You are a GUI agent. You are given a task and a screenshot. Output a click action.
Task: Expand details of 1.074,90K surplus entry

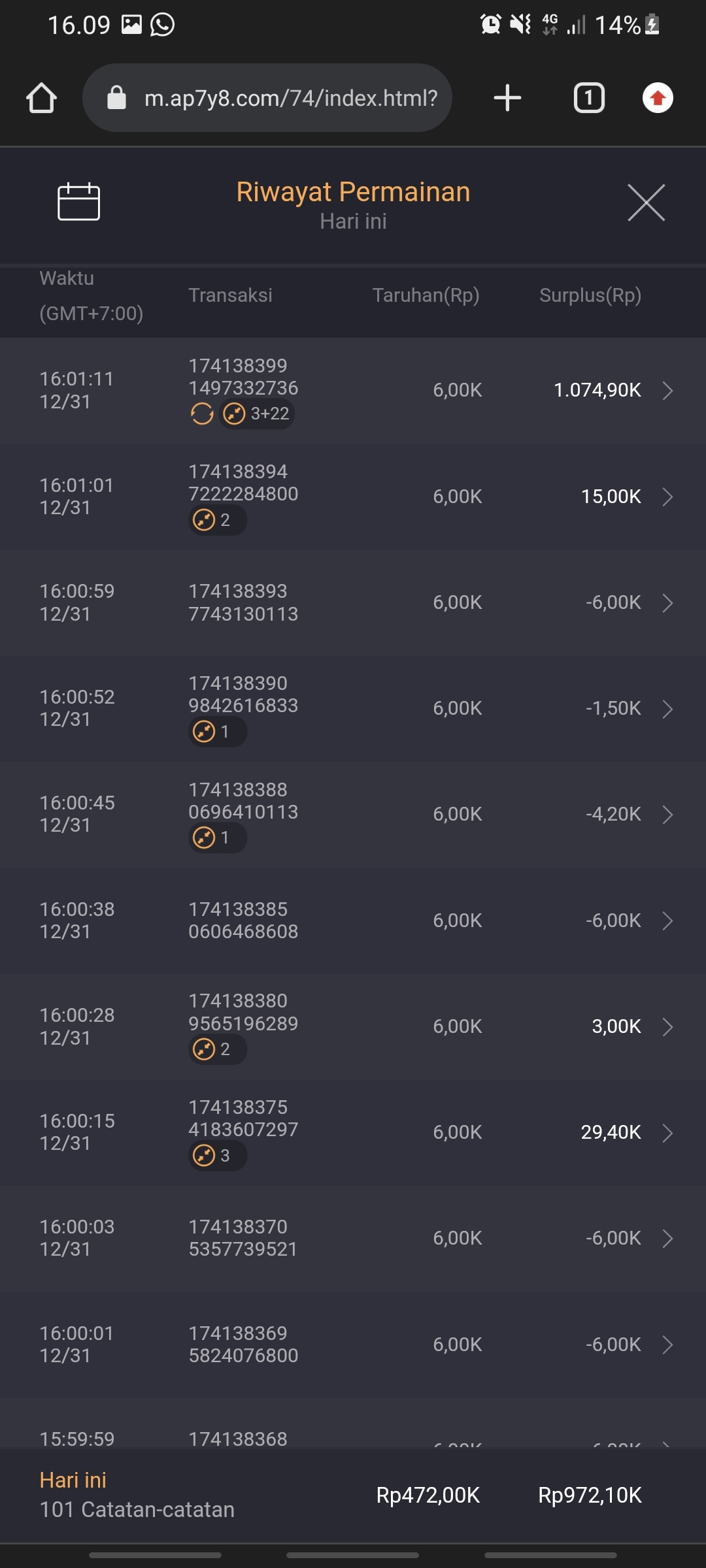tap(667, 391)
